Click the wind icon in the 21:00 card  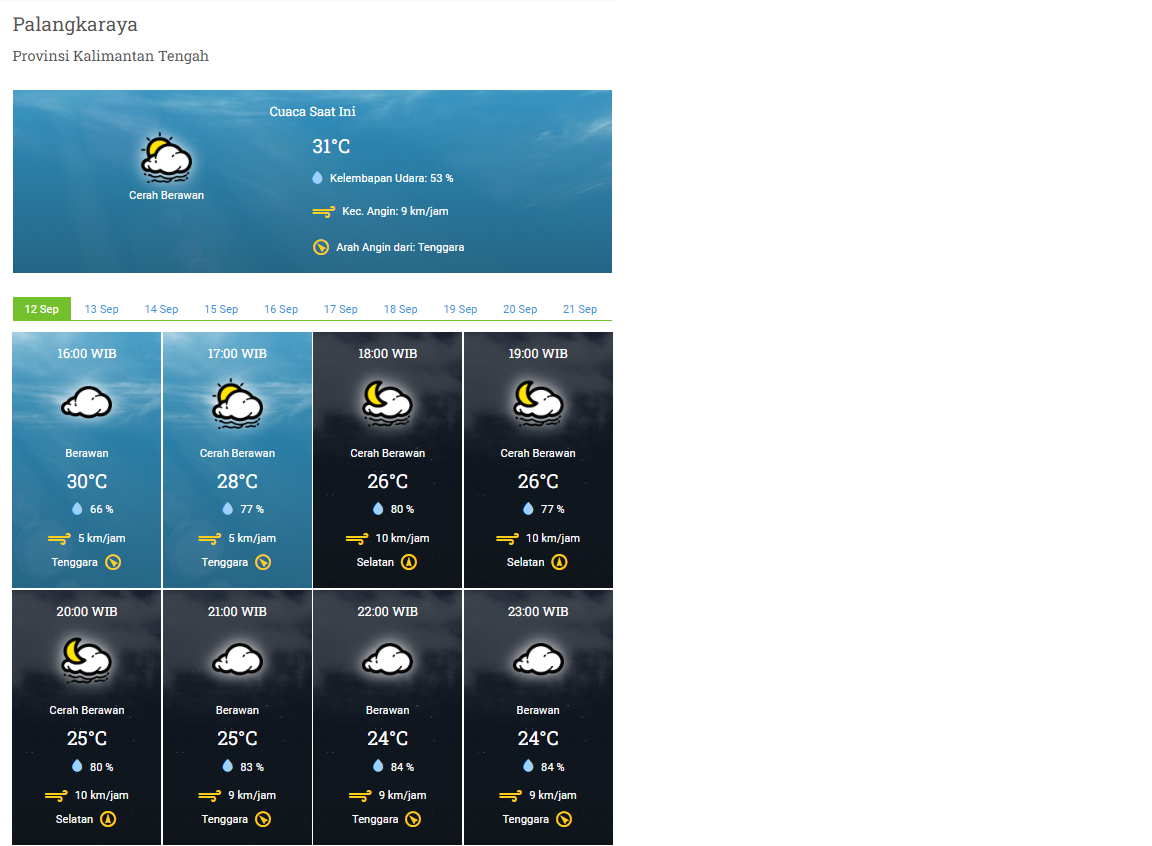point(209,796)
